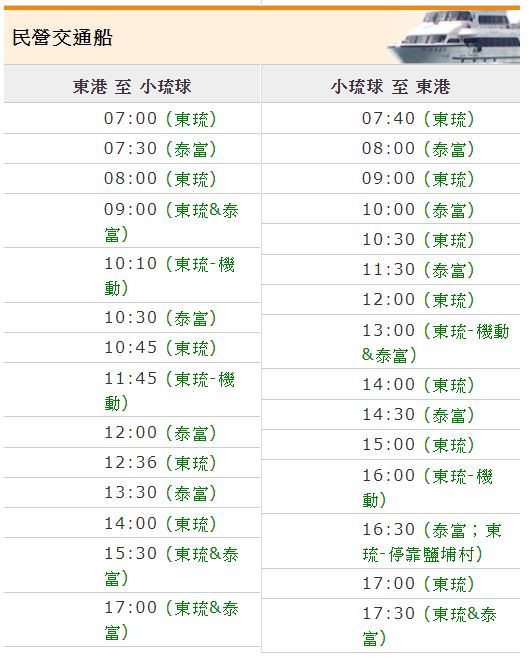
Task: Click the ferry boat image in header
Action: [x=454, y=37]
